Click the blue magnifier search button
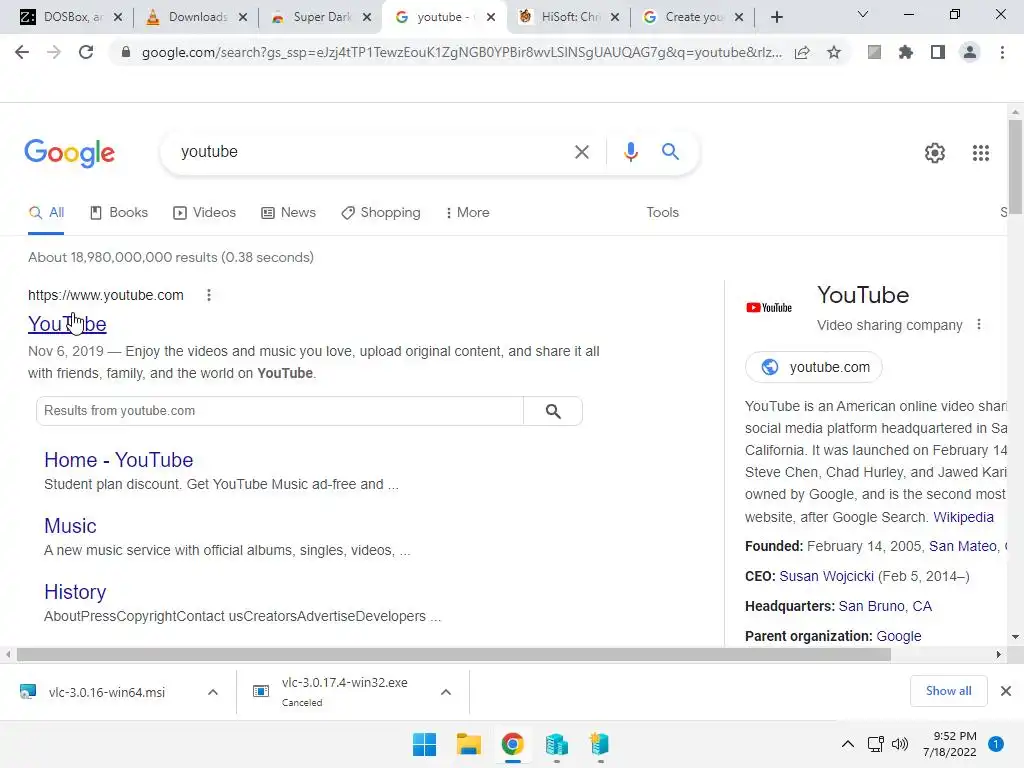Screen dimensions: 1024x768 tap(670, 152)
